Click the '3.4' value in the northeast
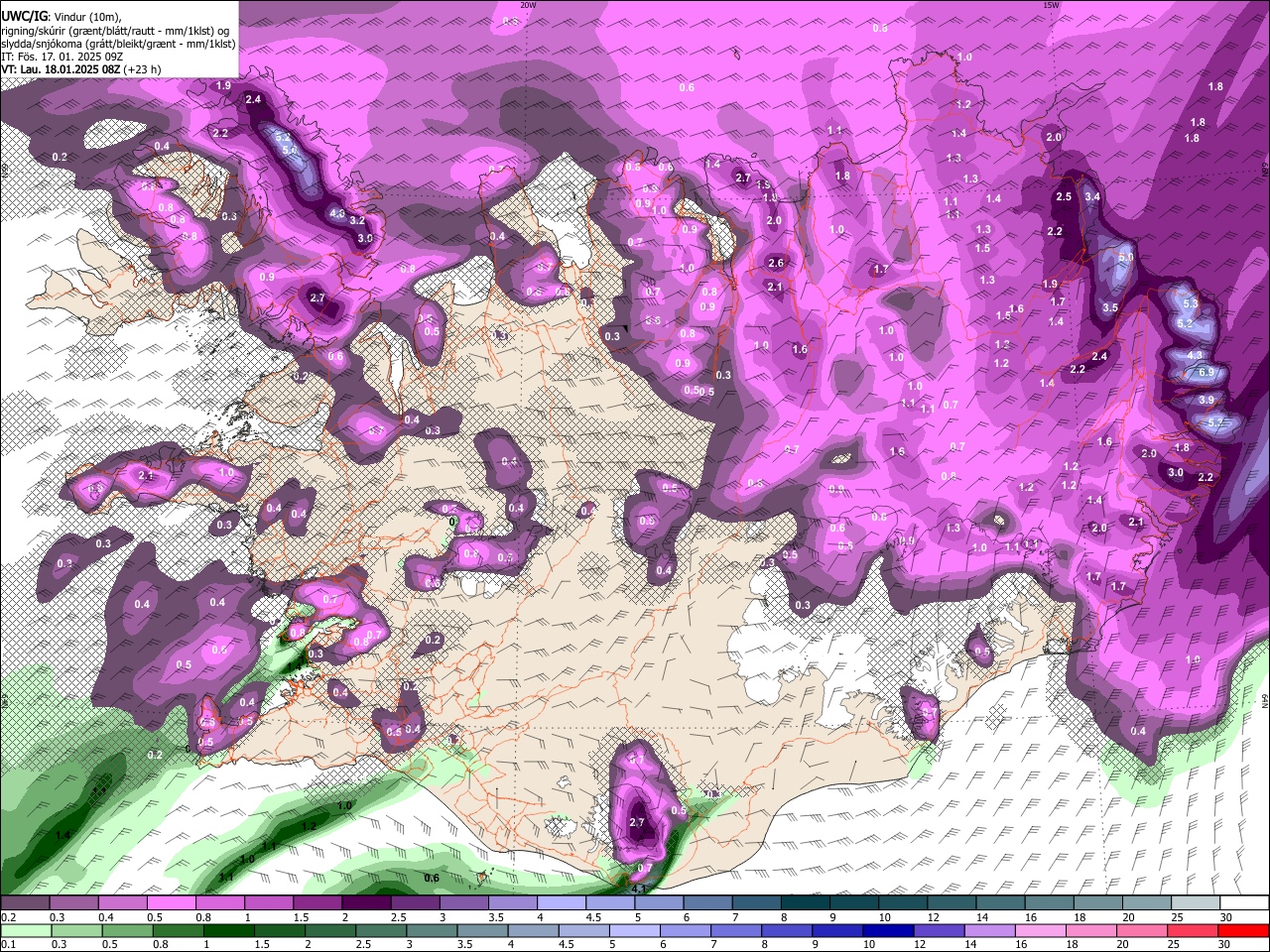Screen dimensions: 1270x952 [x=1092, y=197]
